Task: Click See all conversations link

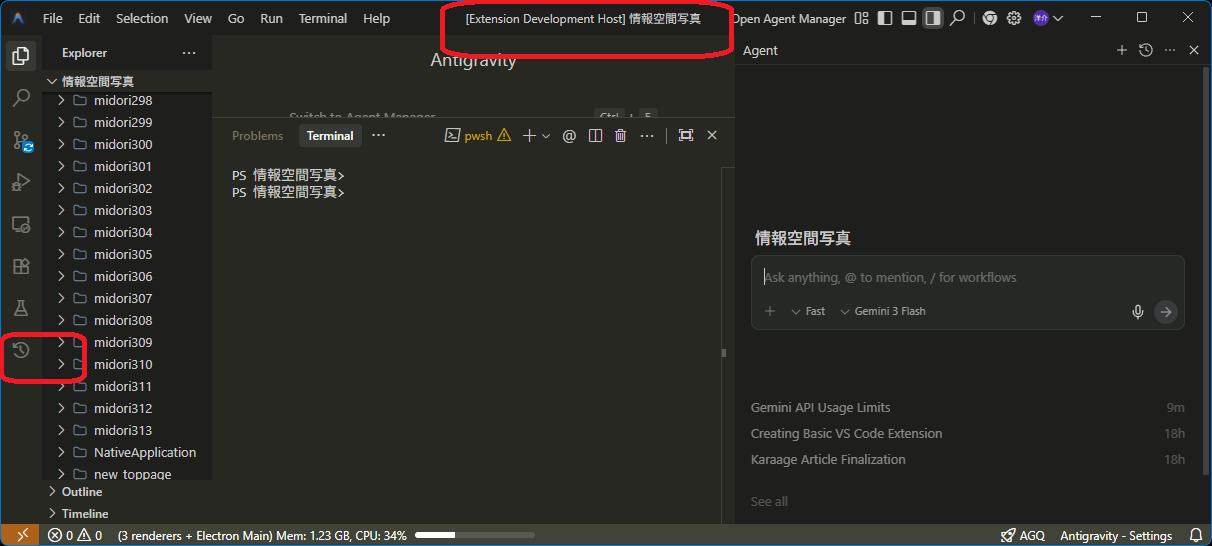Action: (769, 501)
